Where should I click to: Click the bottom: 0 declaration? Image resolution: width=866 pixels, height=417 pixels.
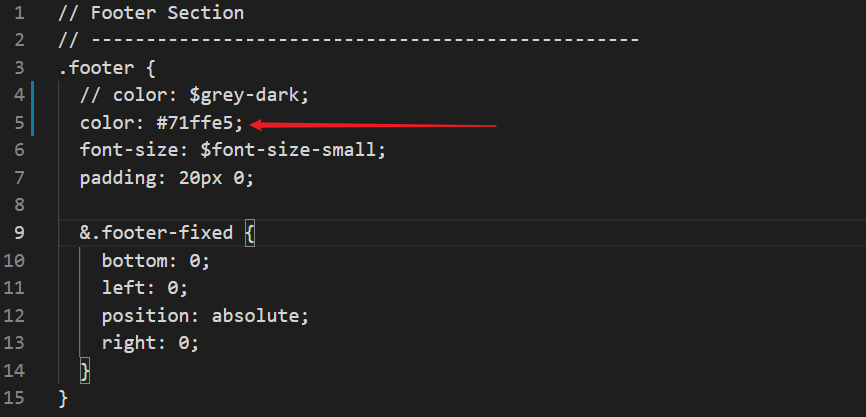click(x=156, y=260)
